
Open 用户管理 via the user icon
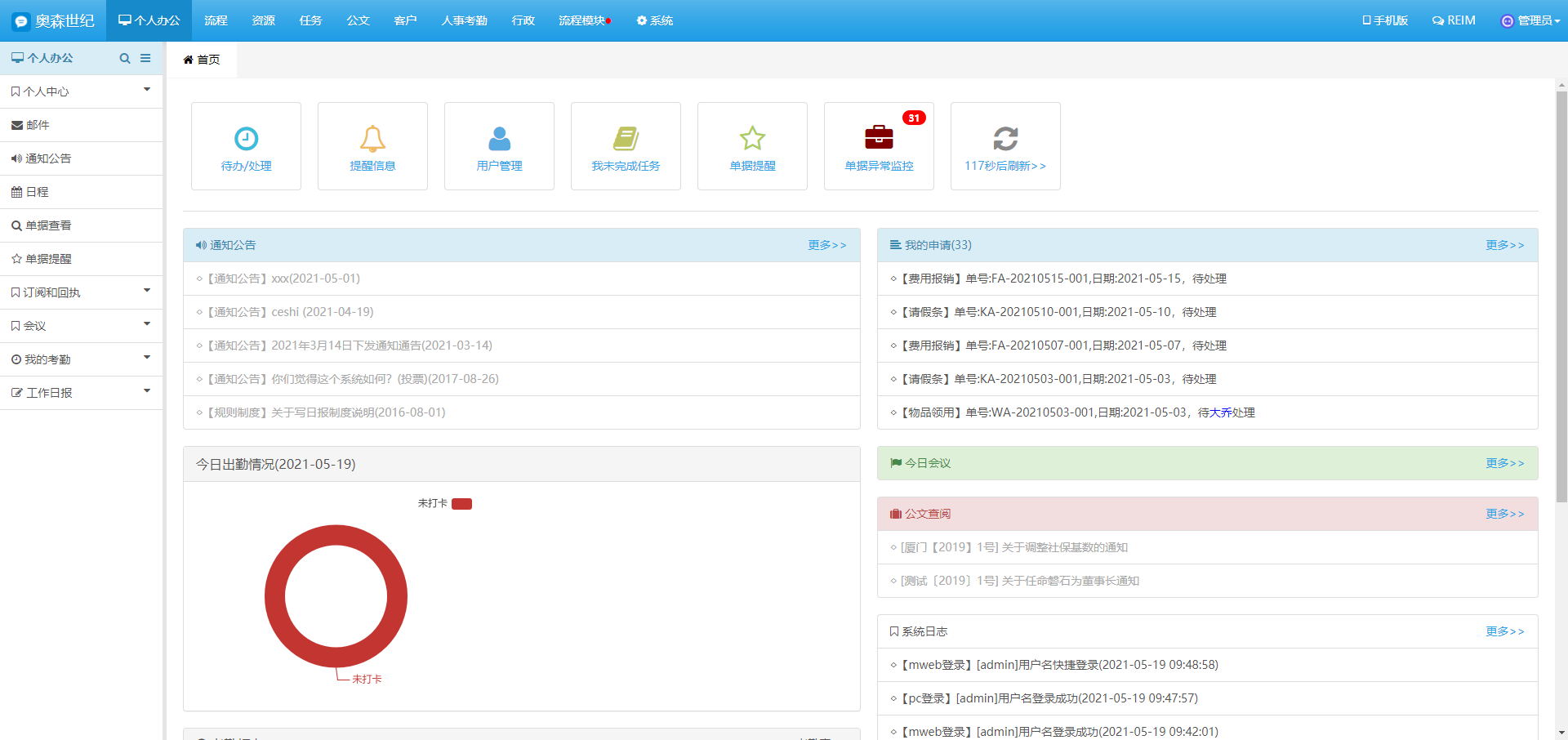click(499, 139)
